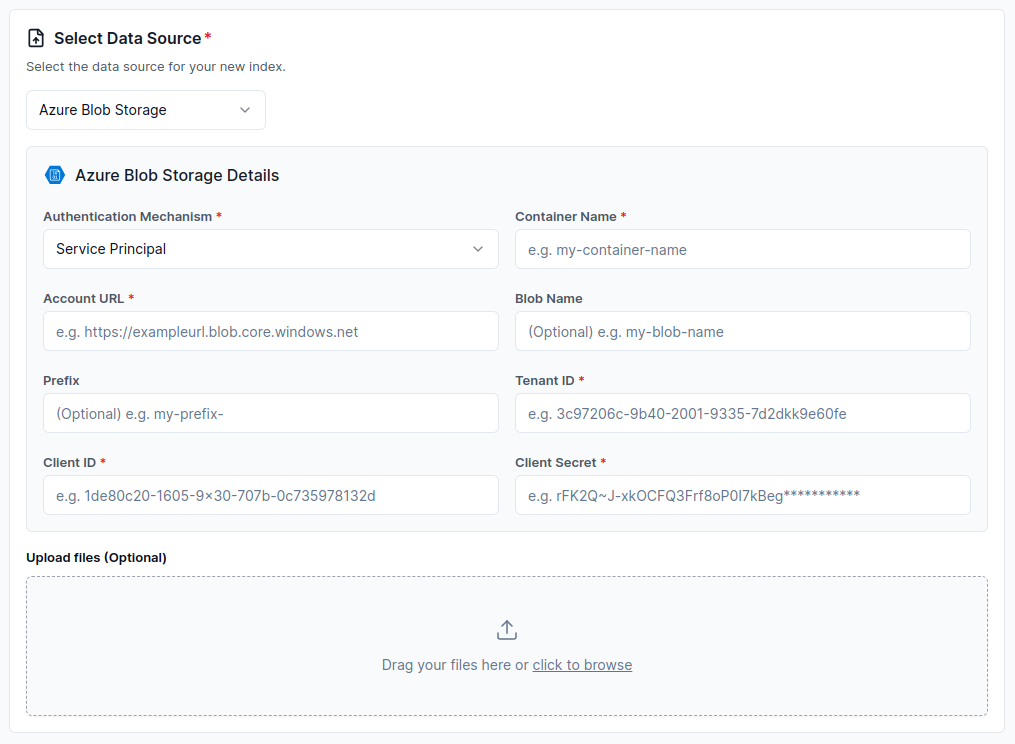Select the Client Secret input field
The width and height of the screenshot is (1015, 744).
742,495
